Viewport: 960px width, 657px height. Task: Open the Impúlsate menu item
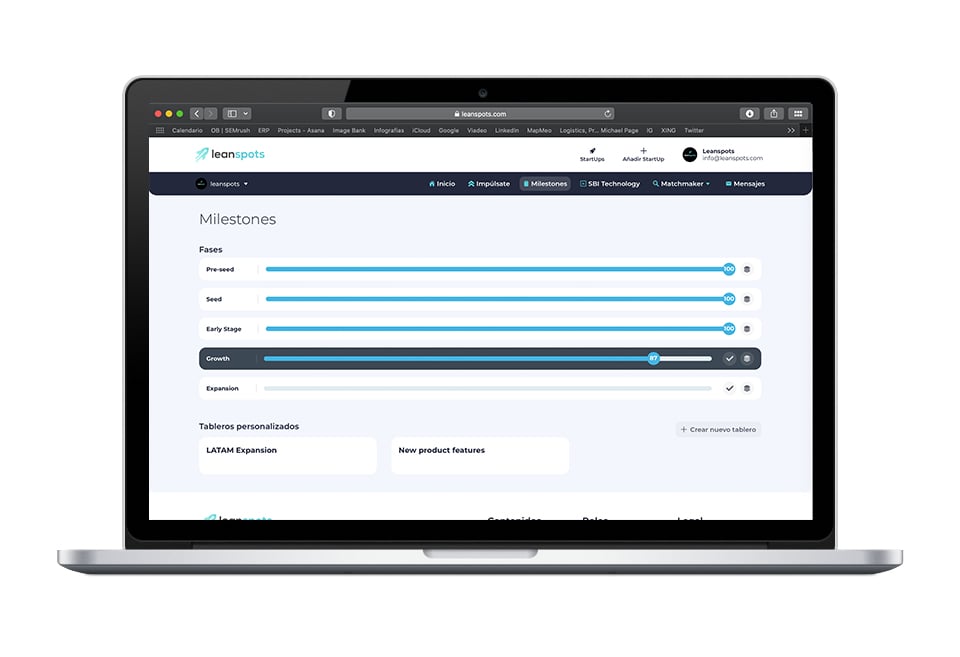pos(489,184)
